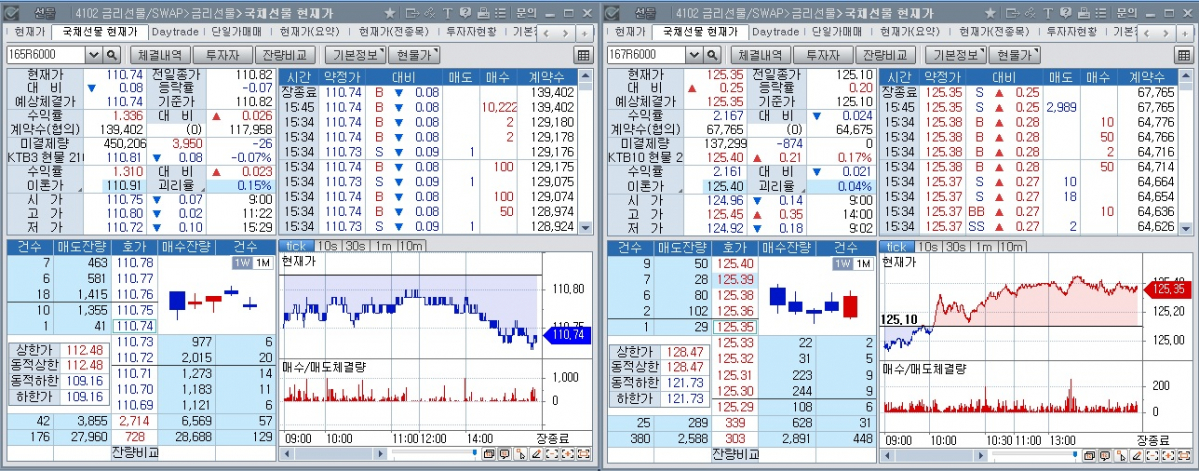Click fit-all bracket icon under left chart
This screenshot has width=1199, height=471.
(x=583, y=454)
